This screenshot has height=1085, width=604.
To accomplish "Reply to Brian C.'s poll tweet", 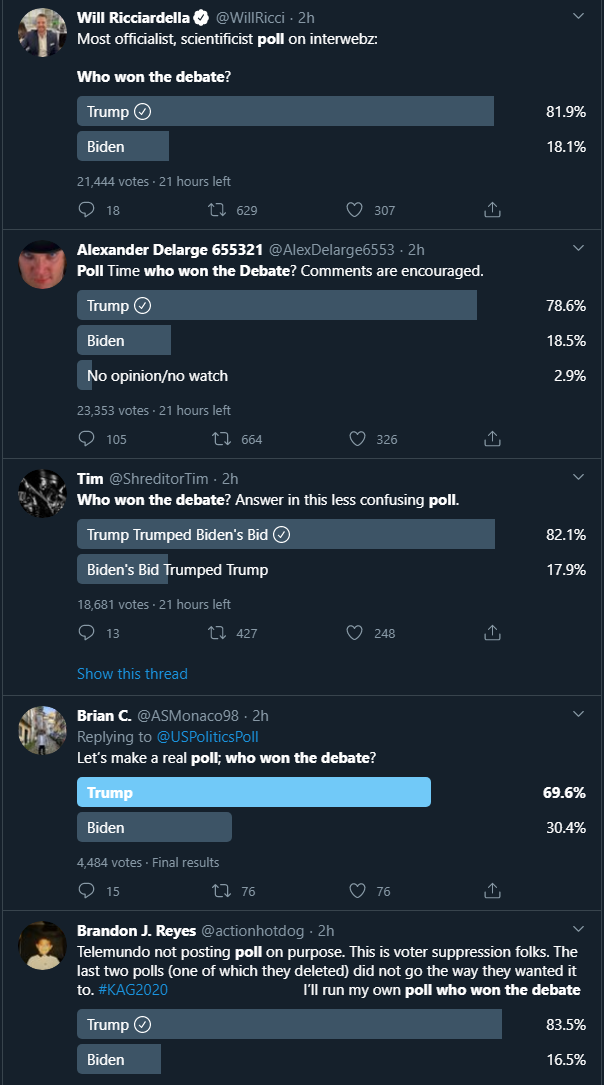I will (x=86, y=891).
